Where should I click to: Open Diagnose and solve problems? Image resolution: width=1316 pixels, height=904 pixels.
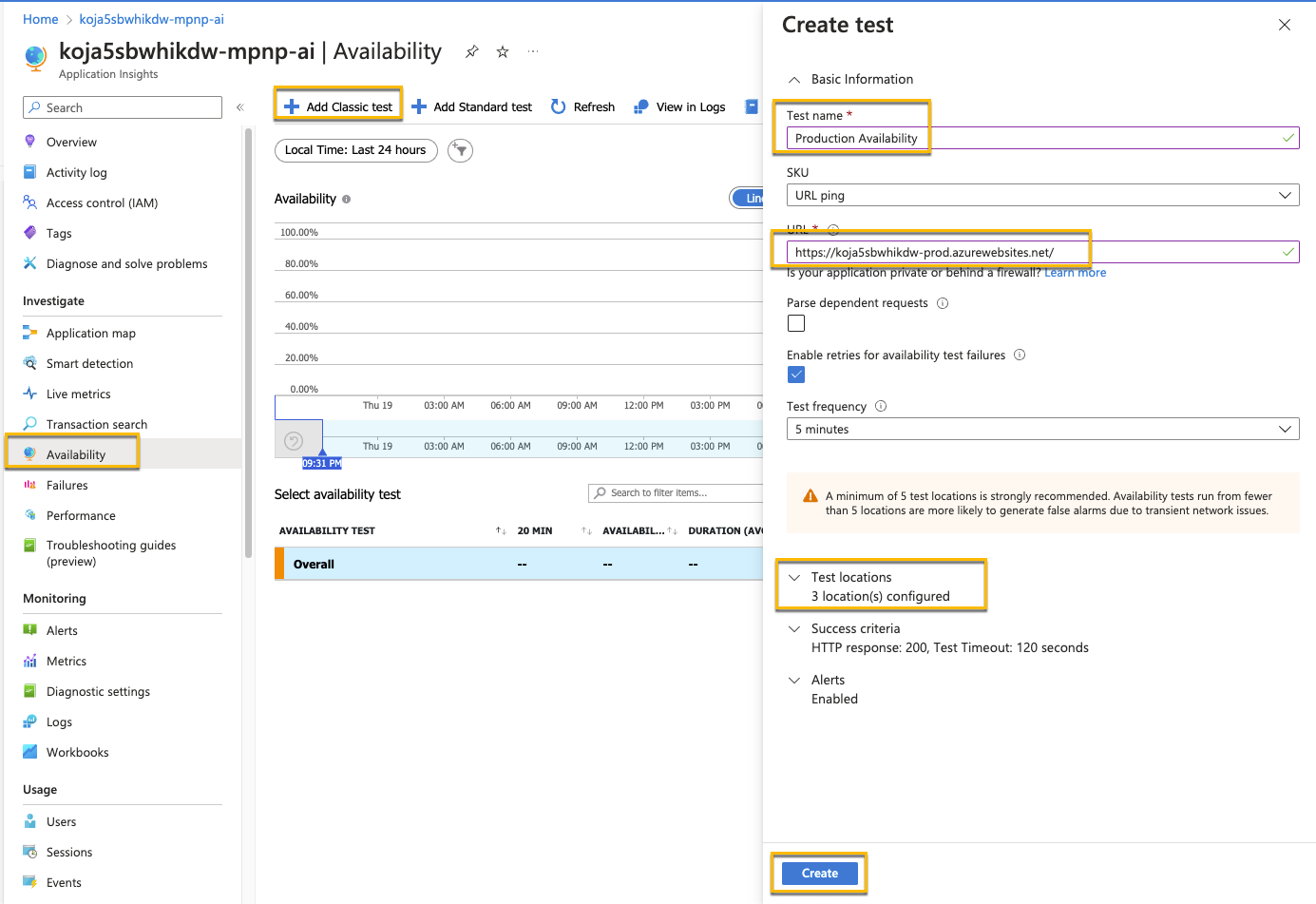(126, 263)
